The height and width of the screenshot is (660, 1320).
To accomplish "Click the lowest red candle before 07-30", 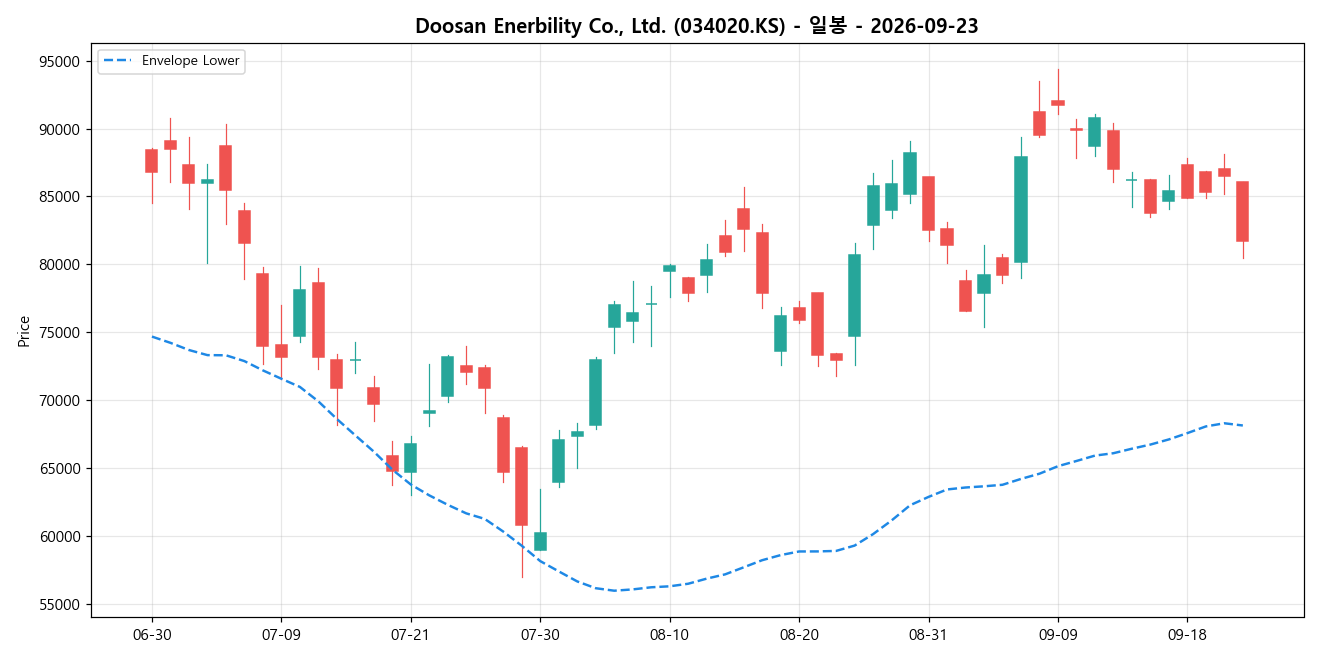I will tap(521, 486).
